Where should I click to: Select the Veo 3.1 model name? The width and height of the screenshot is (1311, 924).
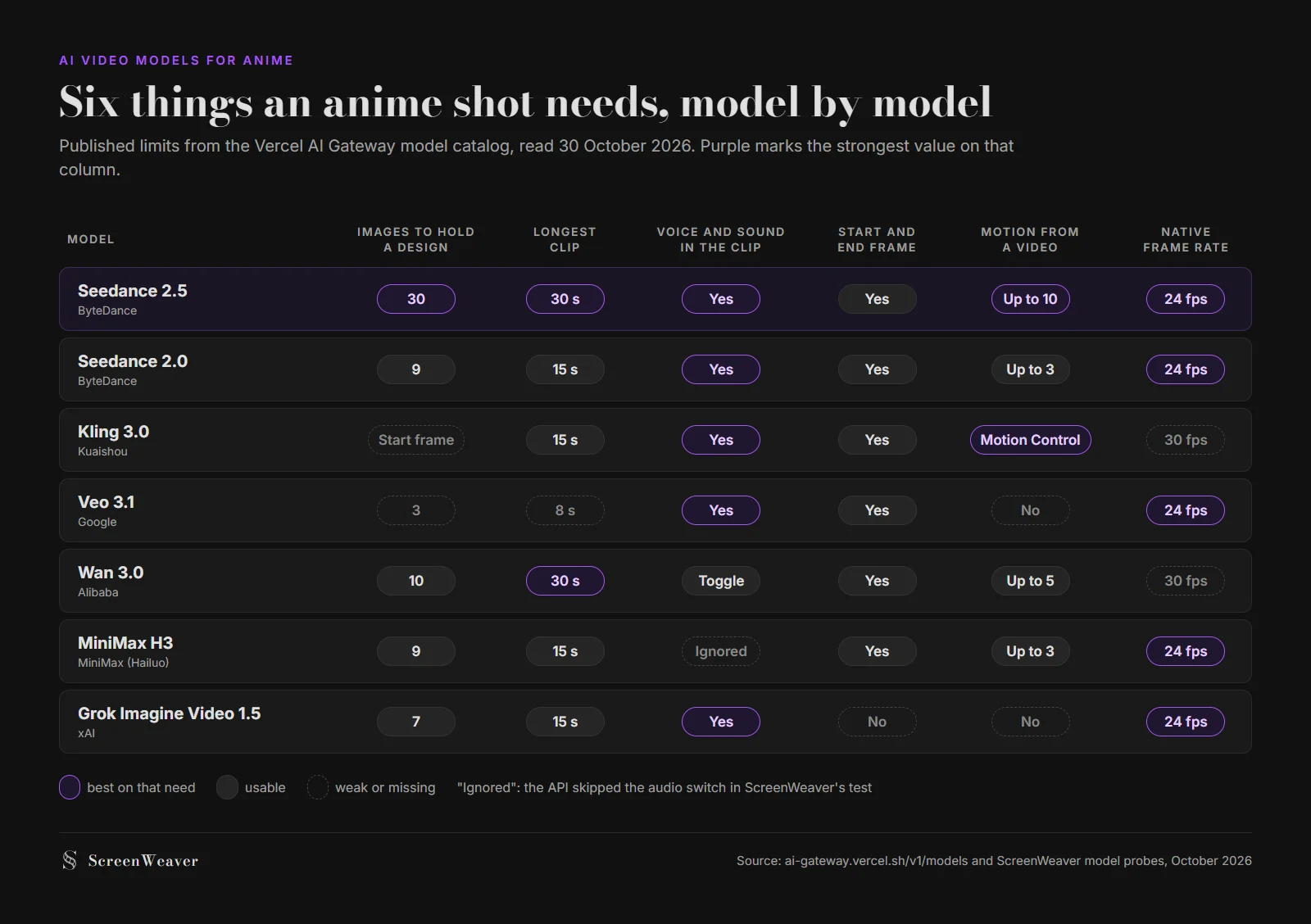(x=106, y=502)
